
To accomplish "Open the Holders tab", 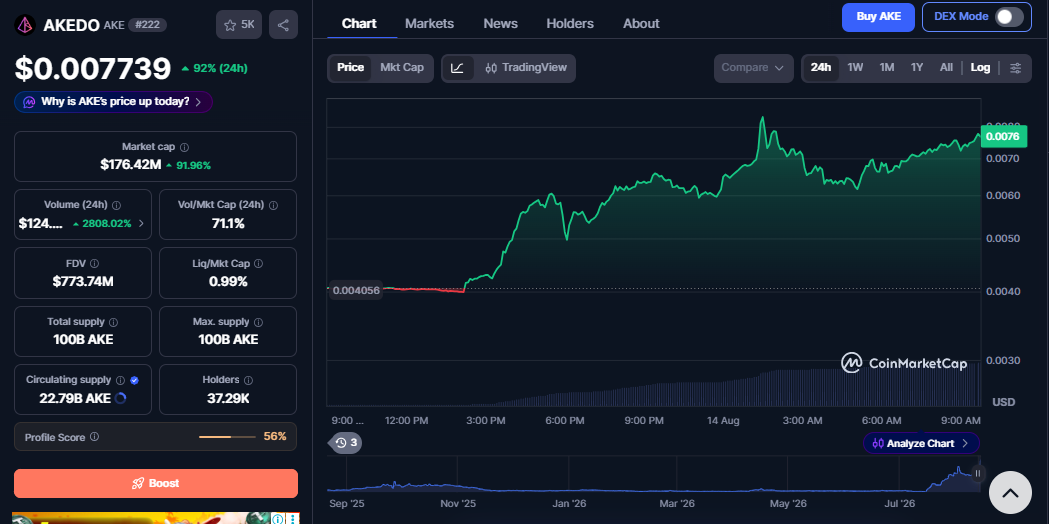I will point(570,23).
